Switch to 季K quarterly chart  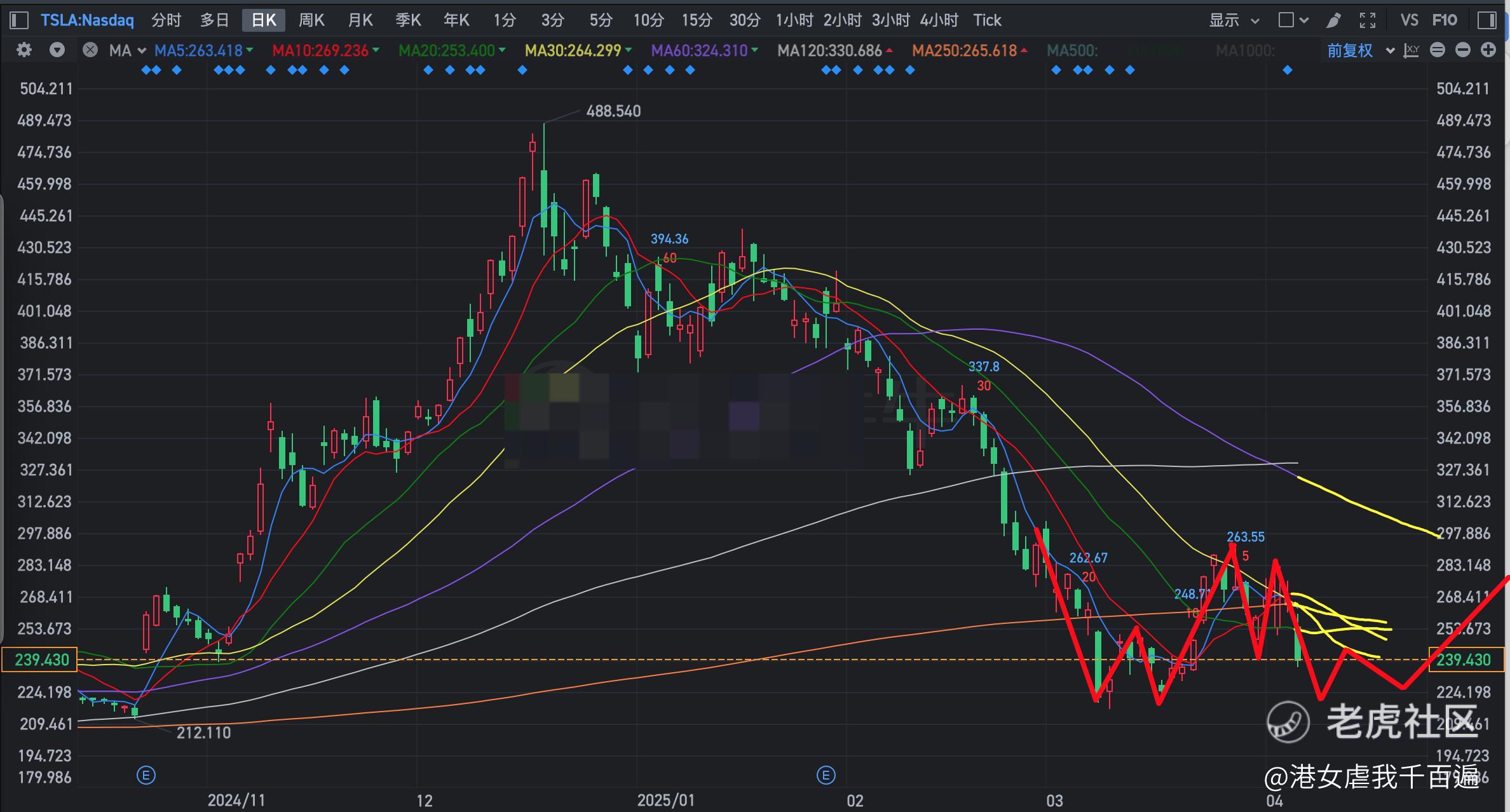point(409,20)
